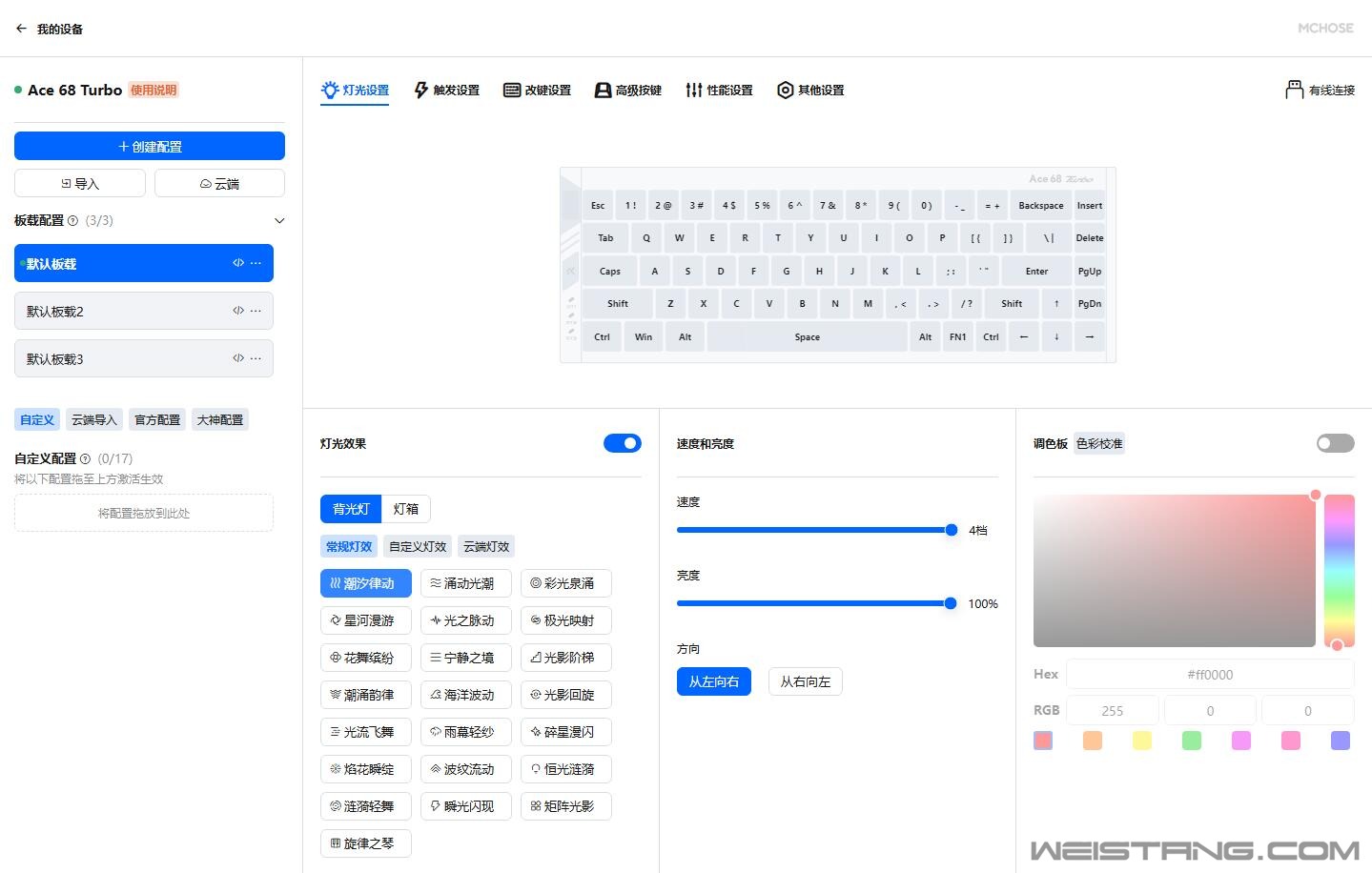Click the 亮度 brightness slider handle

coord(950,603)
